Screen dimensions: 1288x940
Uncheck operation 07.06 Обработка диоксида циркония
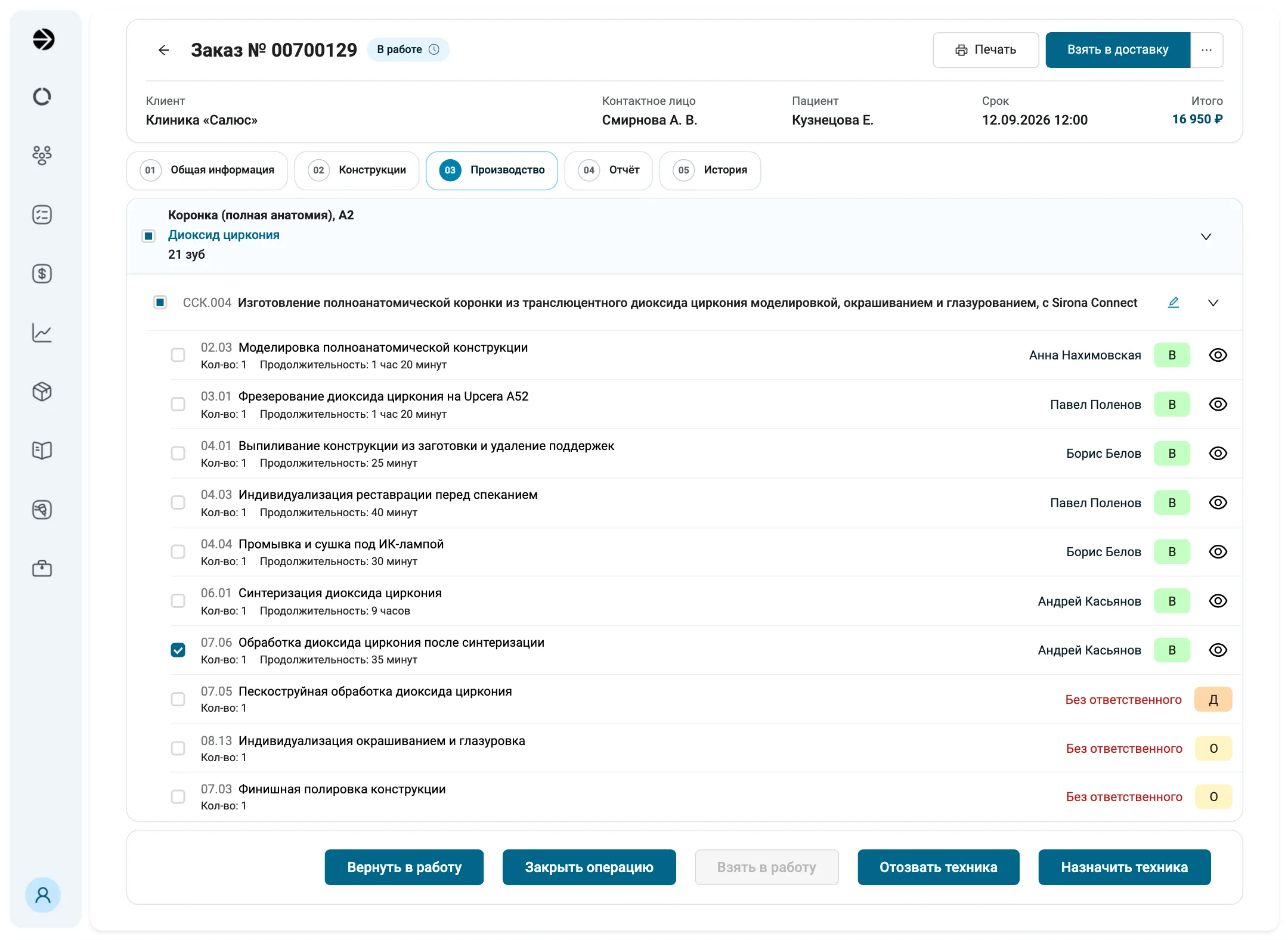coord(178,650)
